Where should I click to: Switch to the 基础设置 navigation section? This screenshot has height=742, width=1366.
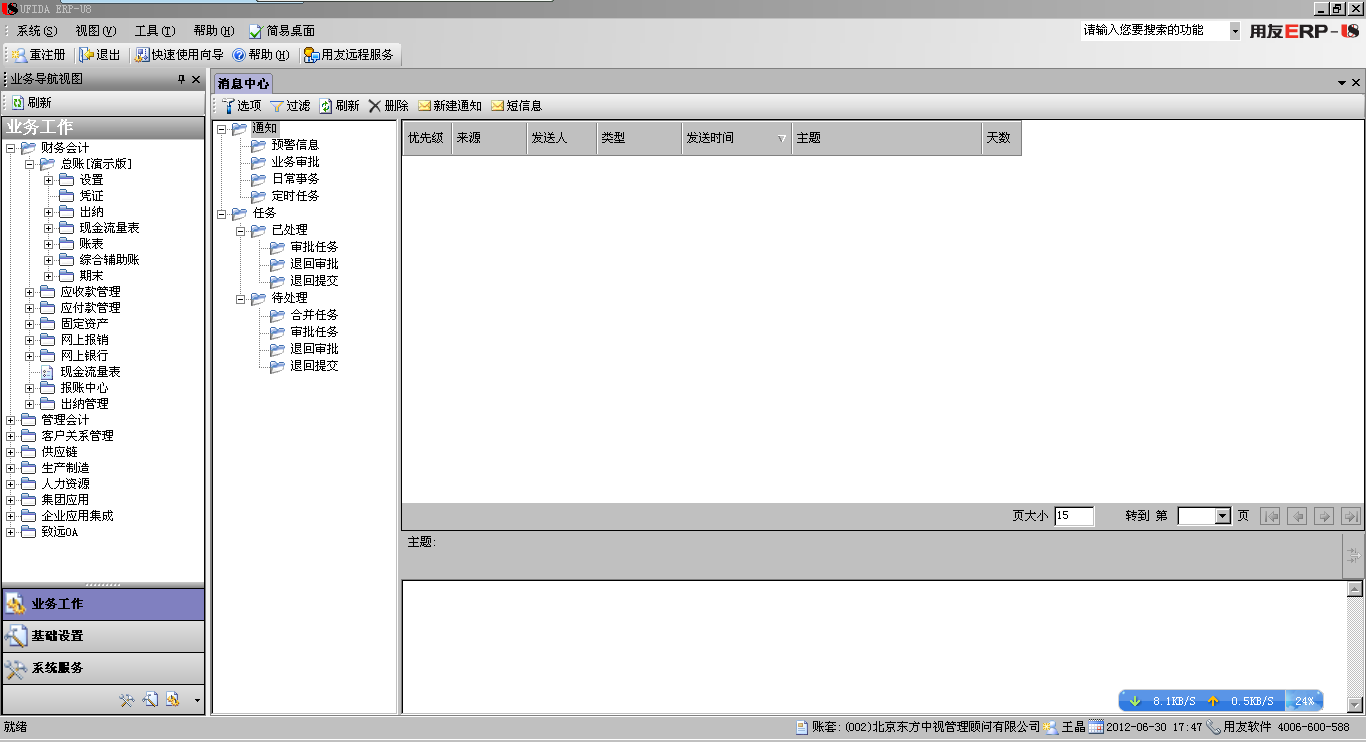point(103,636)
